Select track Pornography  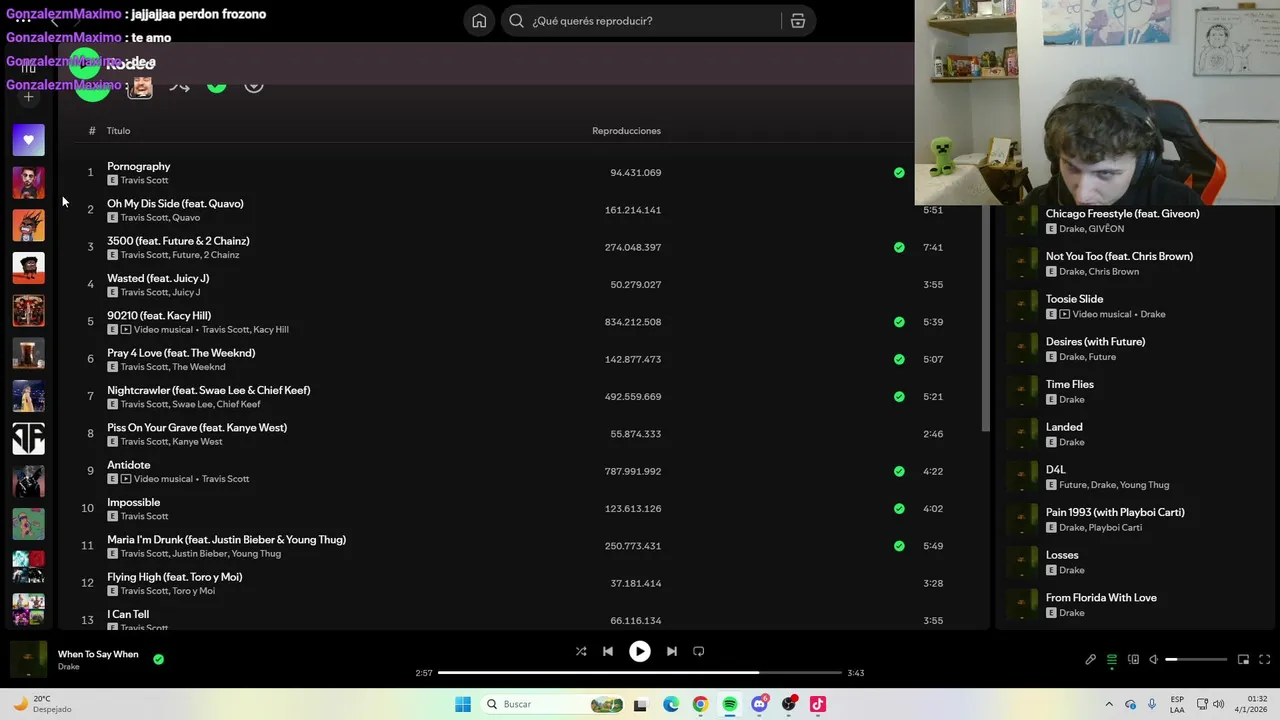[x=139, y=166]
